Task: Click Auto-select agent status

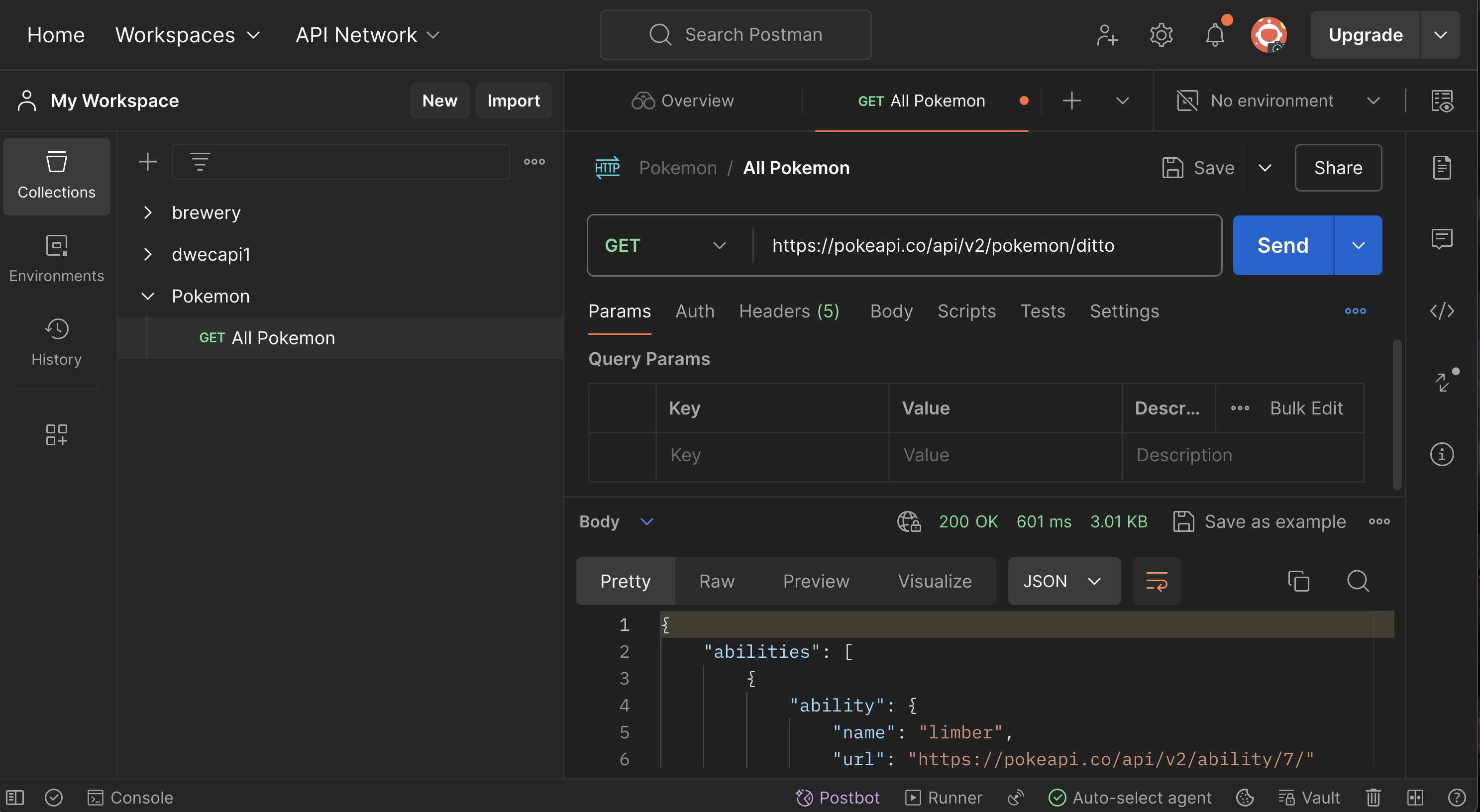Action: click(1130, 798)
